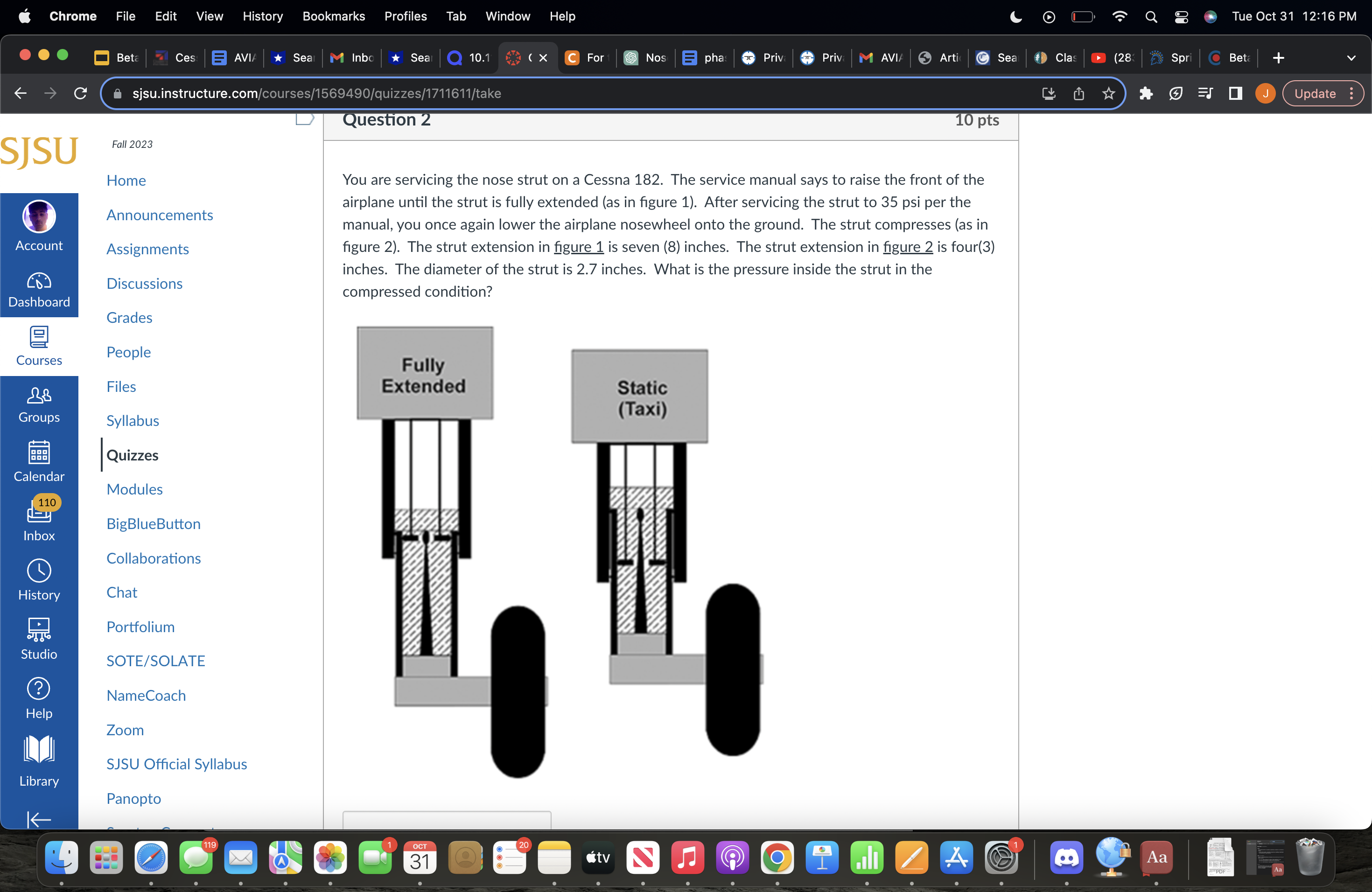The image size is (1372, 892).
Task: Open the Chrome profile avatar menu
Action: (1265, 93)
